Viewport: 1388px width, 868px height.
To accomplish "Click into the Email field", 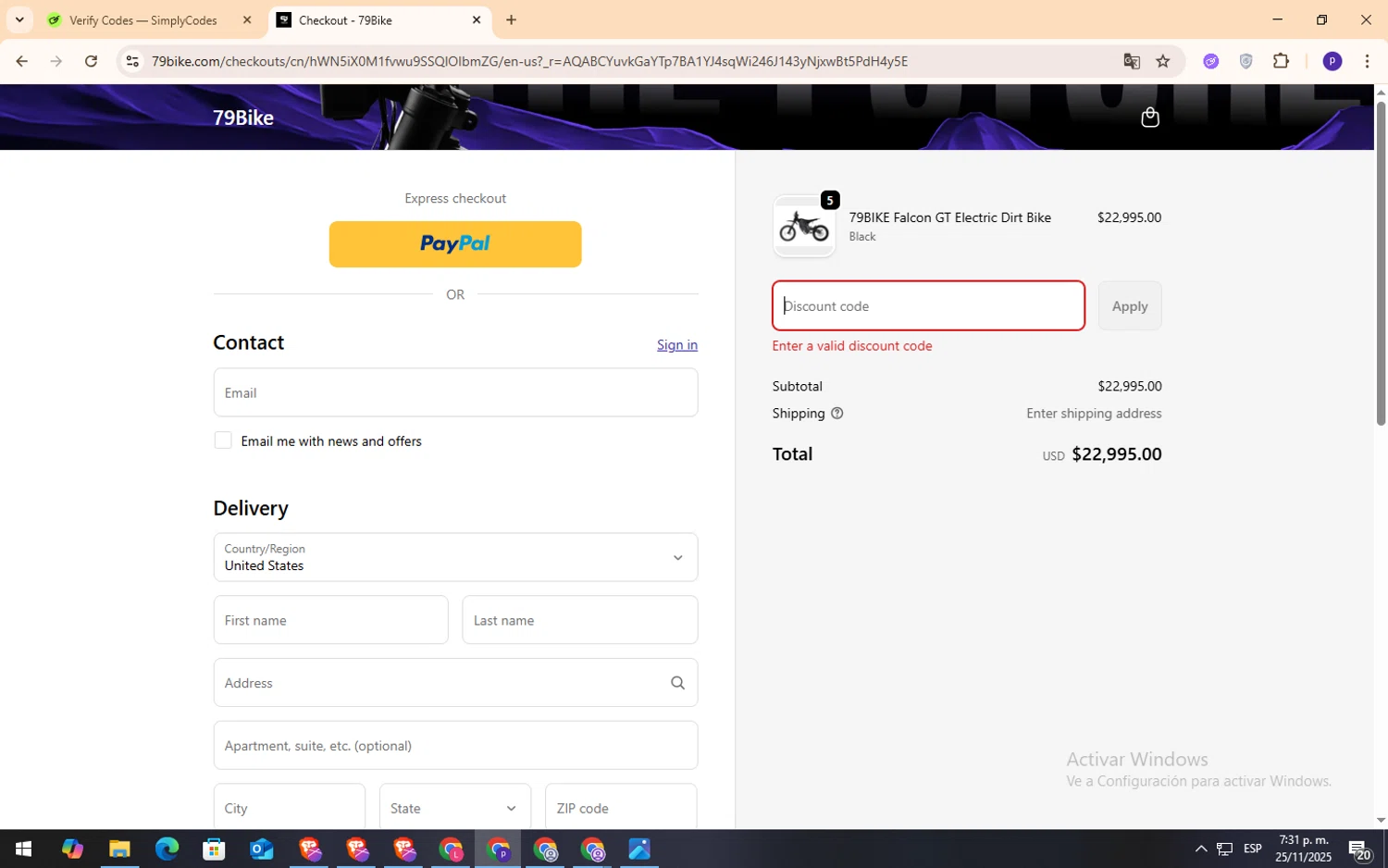I will [455, 392].
